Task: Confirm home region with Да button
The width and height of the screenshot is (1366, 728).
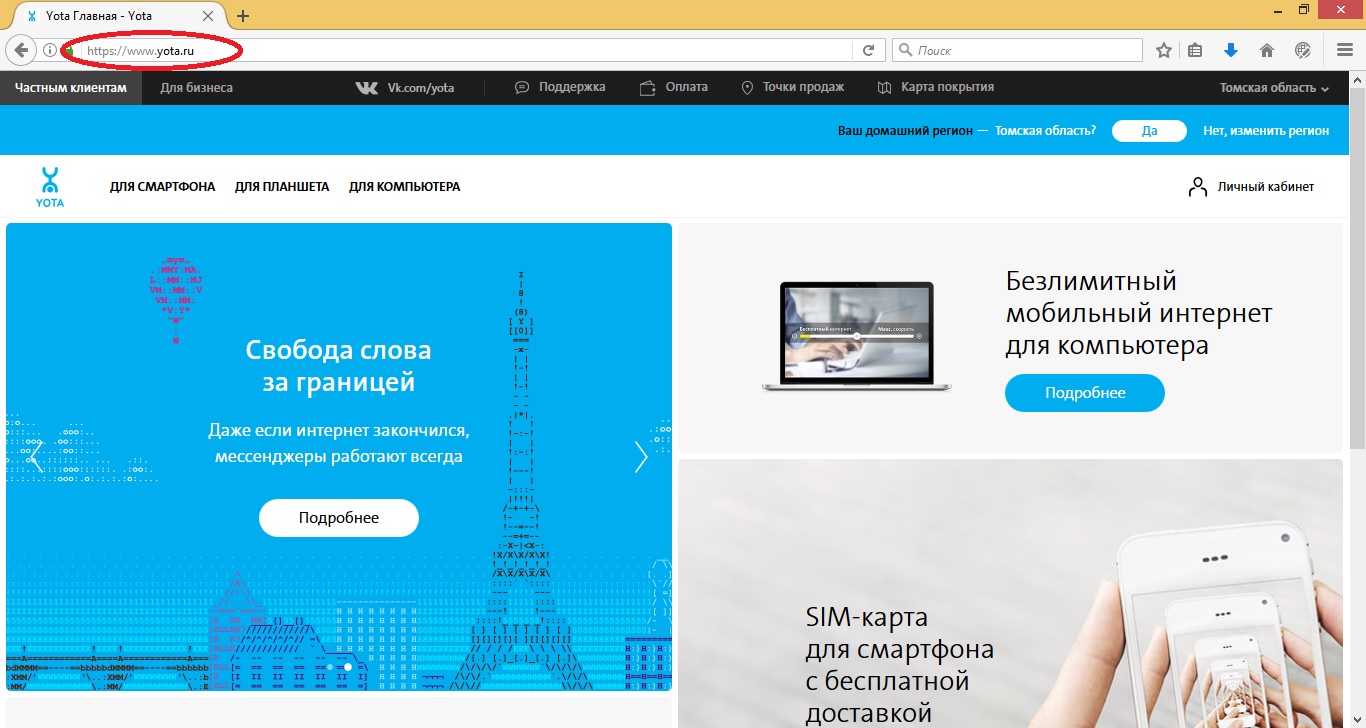Action: (1149, 131)
